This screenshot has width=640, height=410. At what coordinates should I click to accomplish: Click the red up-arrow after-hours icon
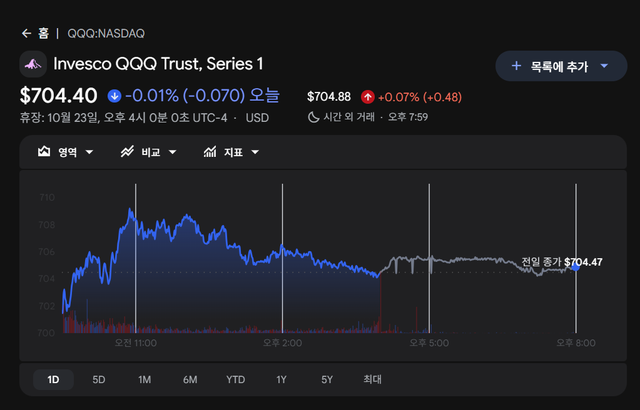pos(368,97)
